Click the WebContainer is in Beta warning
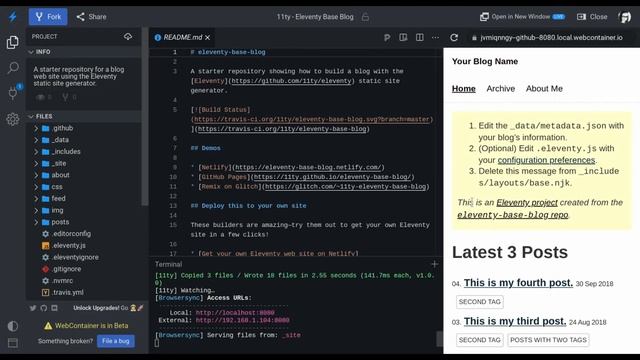The height and width of the screenshot is (360, 640). click(x=86, y=326)
